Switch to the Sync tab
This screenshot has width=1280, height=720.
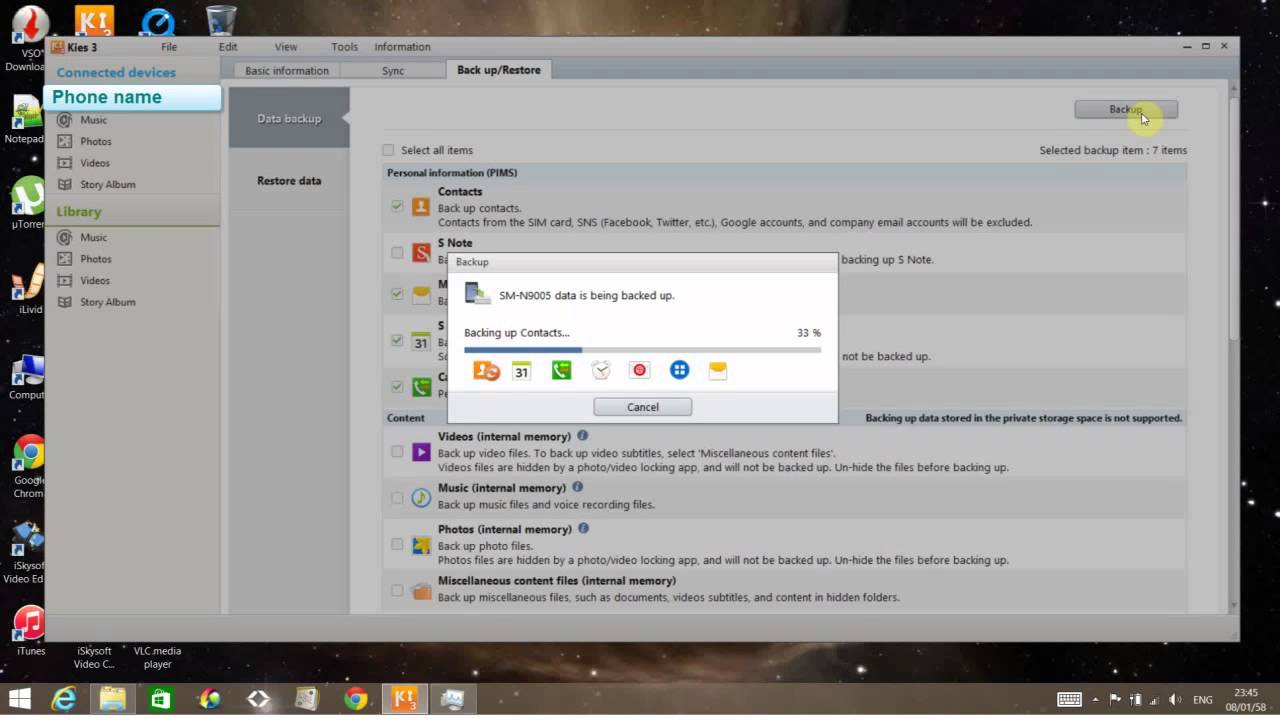click(393, 71)
